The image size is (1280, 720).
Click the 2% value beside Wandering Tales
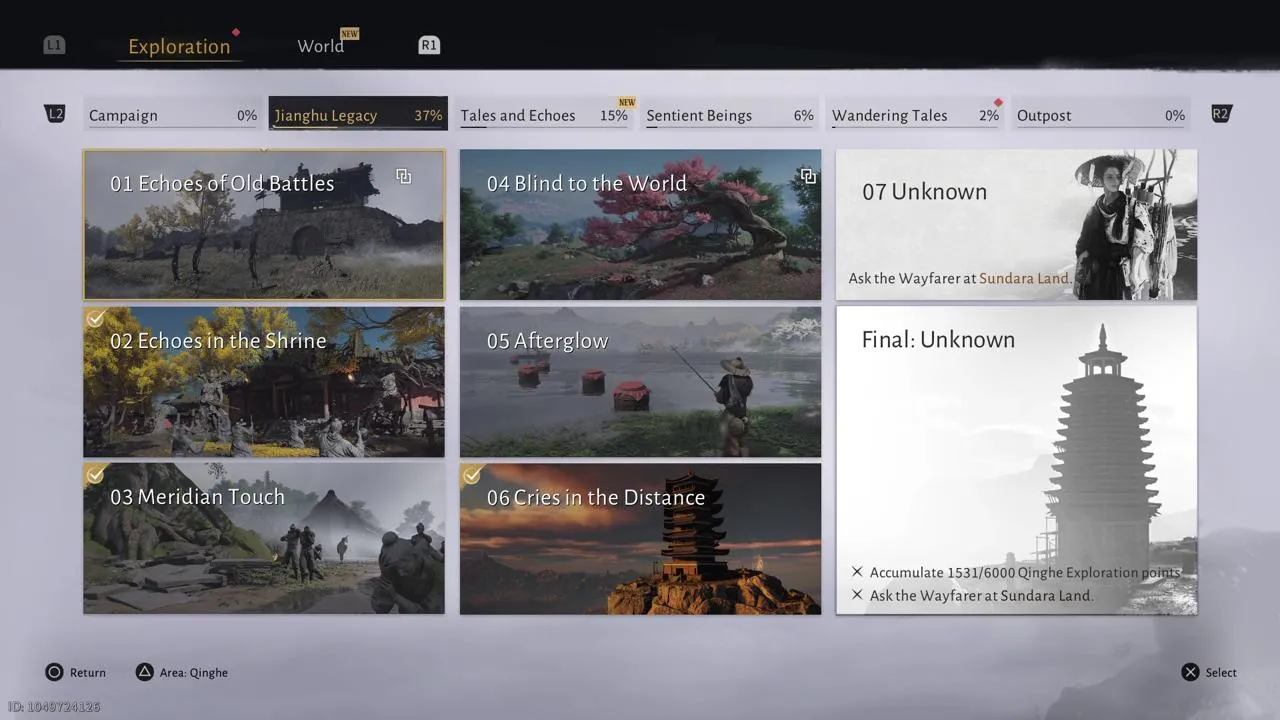click(989, 115)
